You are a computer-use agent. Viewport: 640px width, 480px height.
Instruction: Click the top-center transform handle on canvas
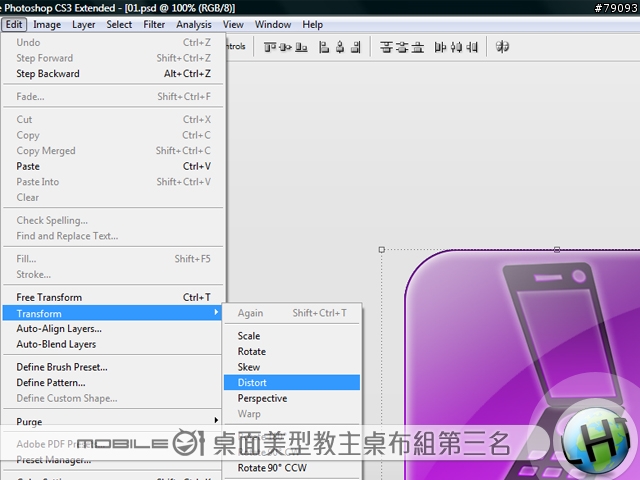[557, 249]
